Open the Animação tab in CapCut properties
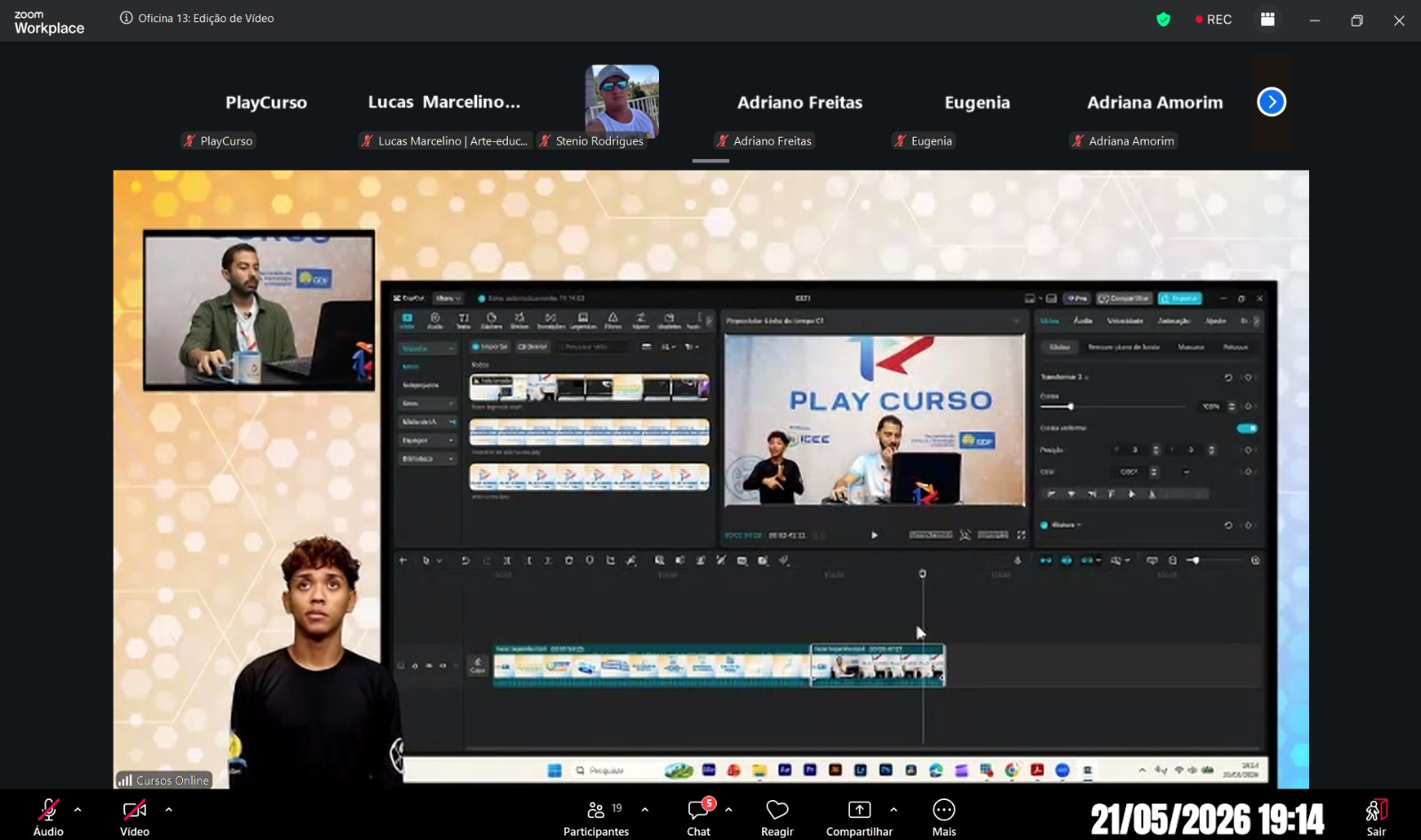The image size is (1421, 840). (x=1174, y=321)
